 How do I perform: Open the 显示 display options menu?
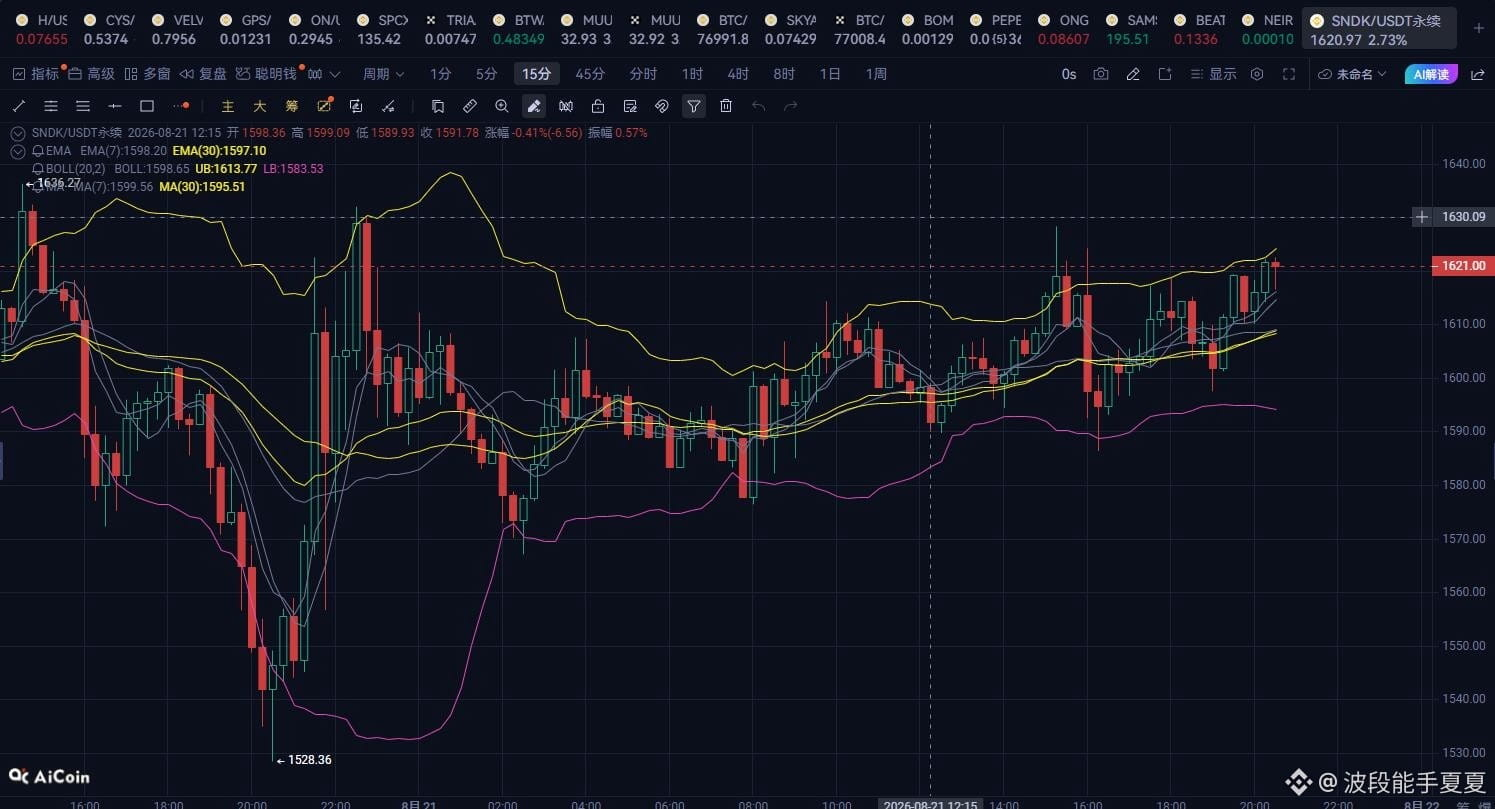(x=1213, y=74)
